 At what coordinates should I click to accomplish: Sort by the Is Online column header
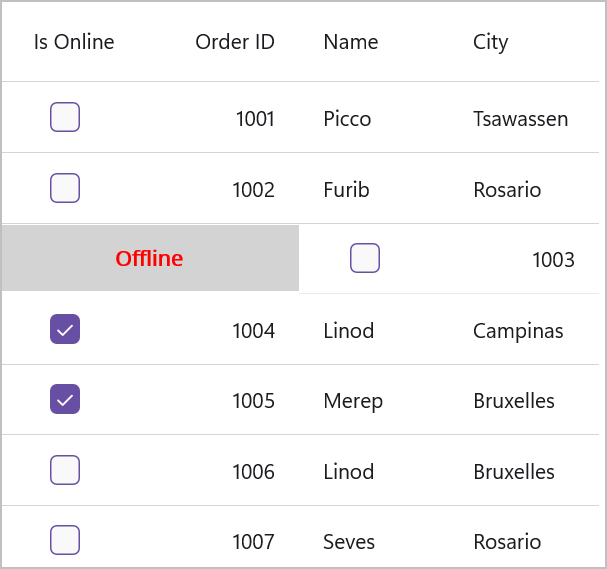pyautogui.click(x=74, y=42)
